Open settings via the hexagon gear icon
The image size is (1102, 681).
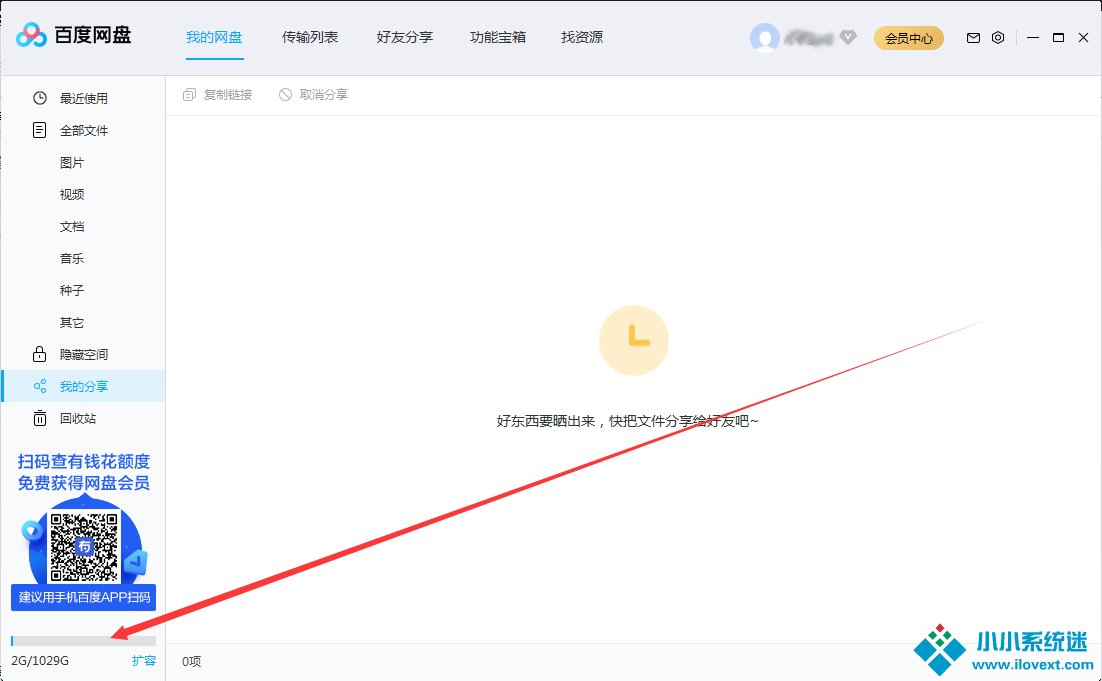(x=998, y=38)
